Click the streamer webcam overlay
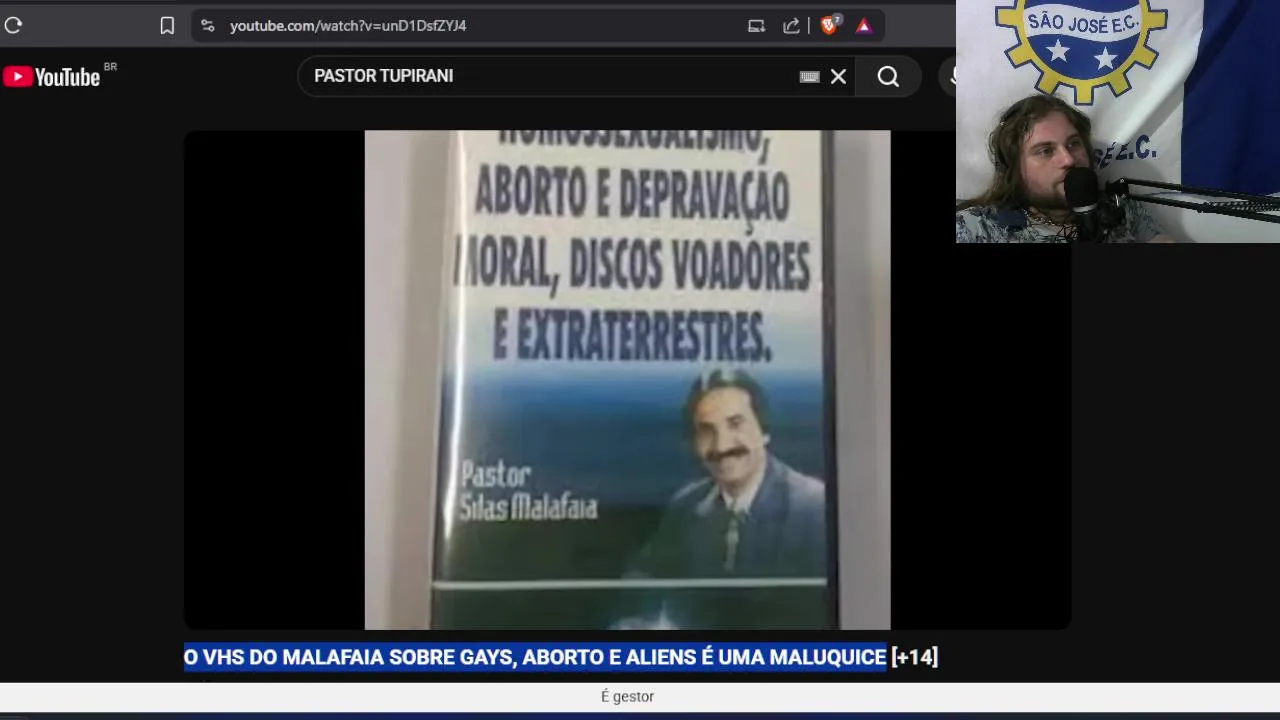This screenshot has width=1280, height=720. [x=1118, y=121]
